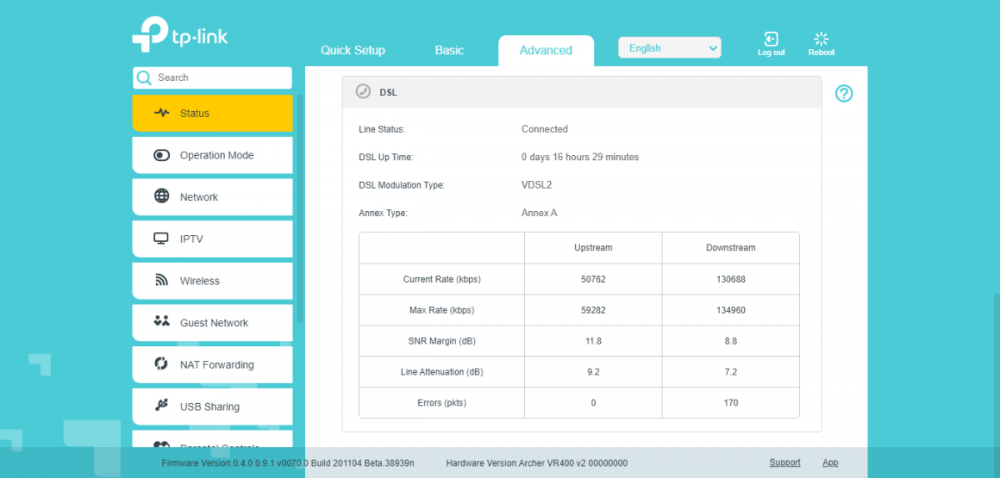Click the Guest Network people icon
The width and height of the screenshot is (1000, 478).
click(161, 322)
